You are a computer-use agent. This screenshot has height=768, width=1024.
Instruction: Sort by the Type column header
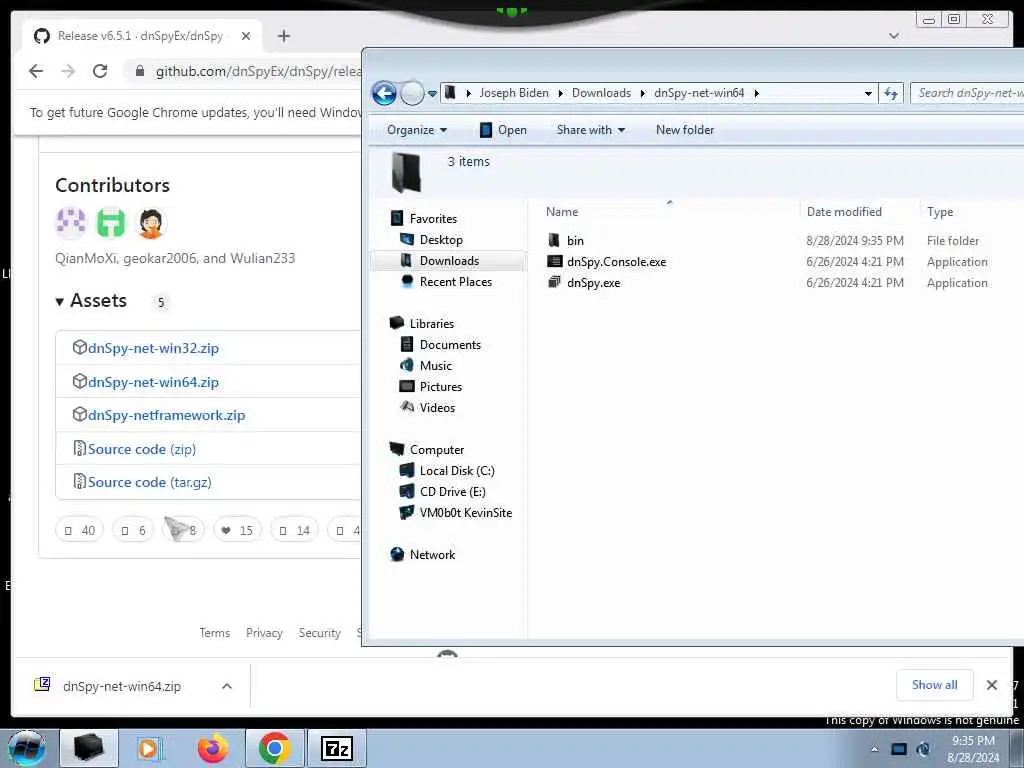click(940, 212)
